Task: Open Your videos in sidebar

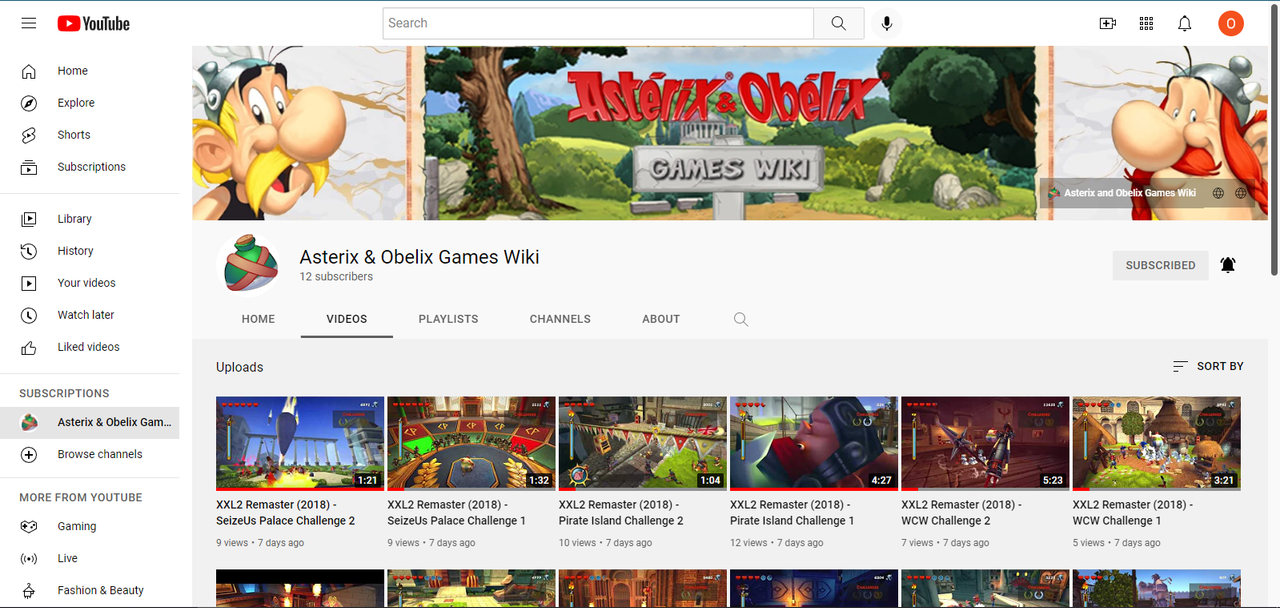Action: pos(90,283)
